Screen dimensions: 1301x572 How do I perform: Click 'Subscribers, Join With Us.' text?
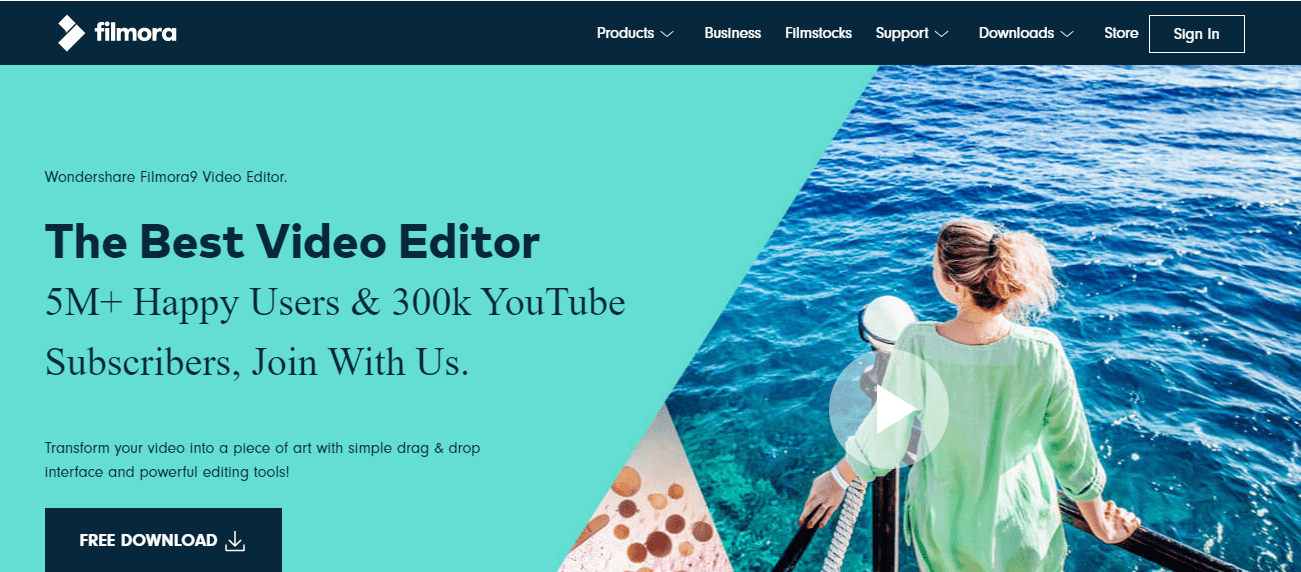click(257, 363)
